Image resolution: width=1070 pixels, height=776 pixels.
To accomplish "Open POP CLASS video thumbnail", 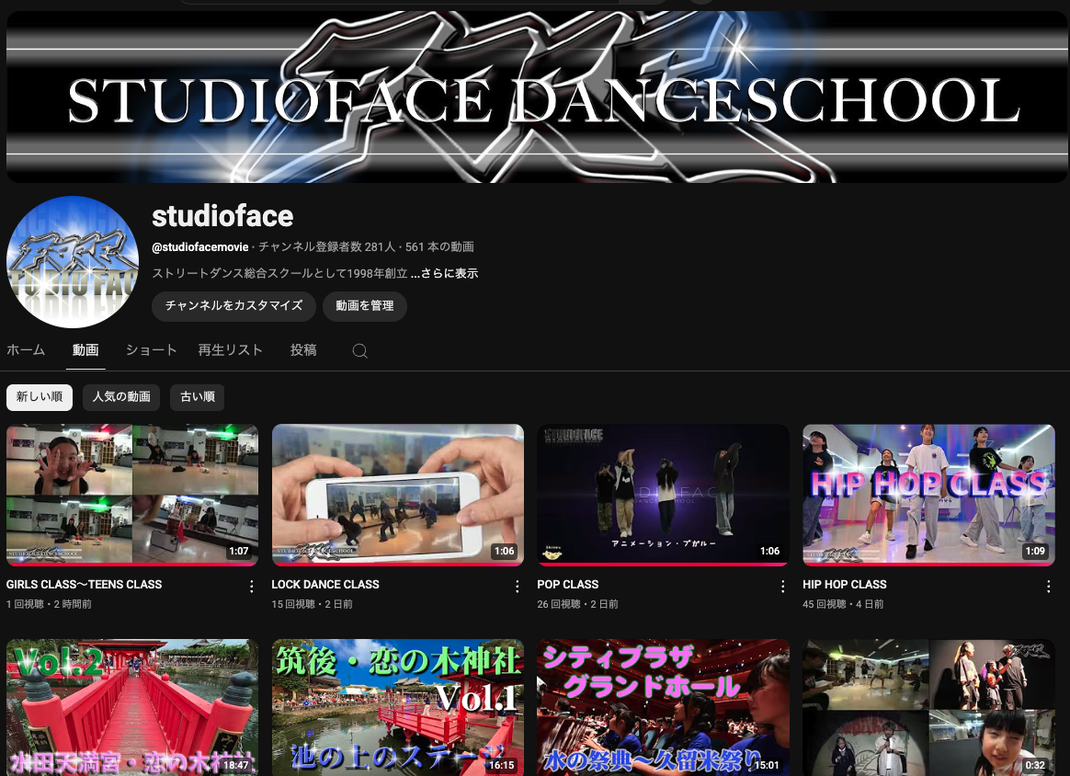I will click(663, 495).
